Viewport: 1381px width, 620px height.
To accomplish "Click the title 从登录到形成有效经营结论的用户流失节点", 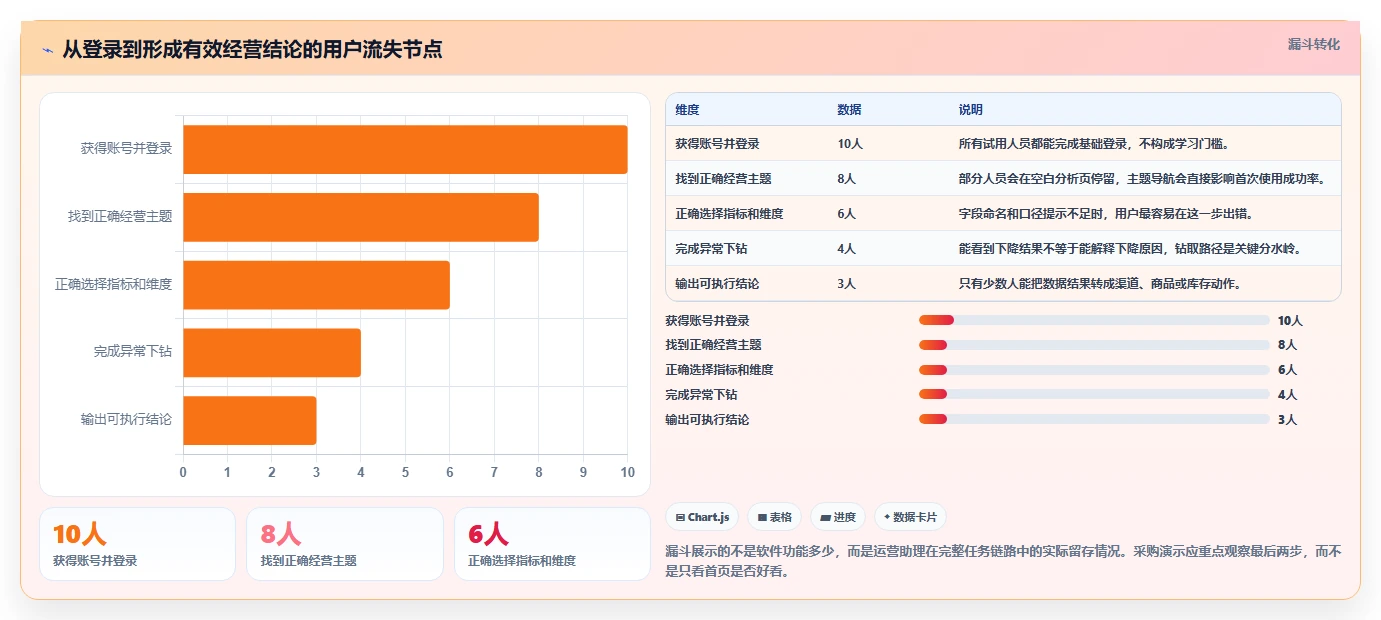I will pyautogui.click(x=252, y=49).
